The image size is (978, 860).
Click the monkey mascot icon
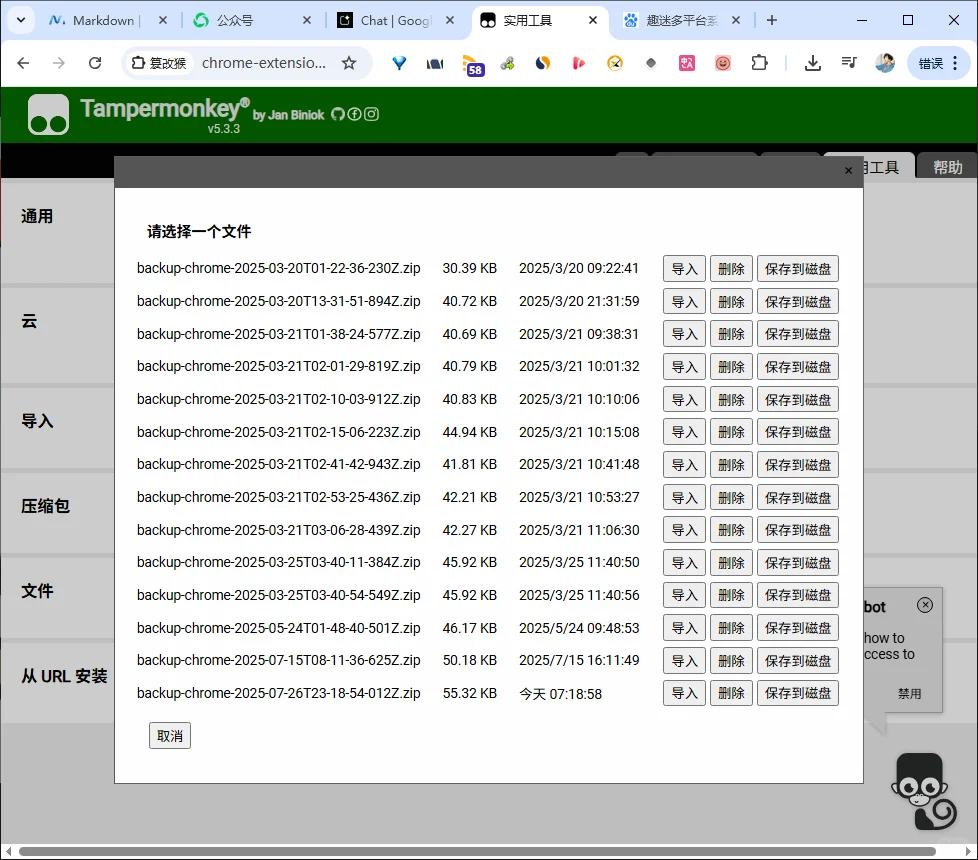click(924, 792)
